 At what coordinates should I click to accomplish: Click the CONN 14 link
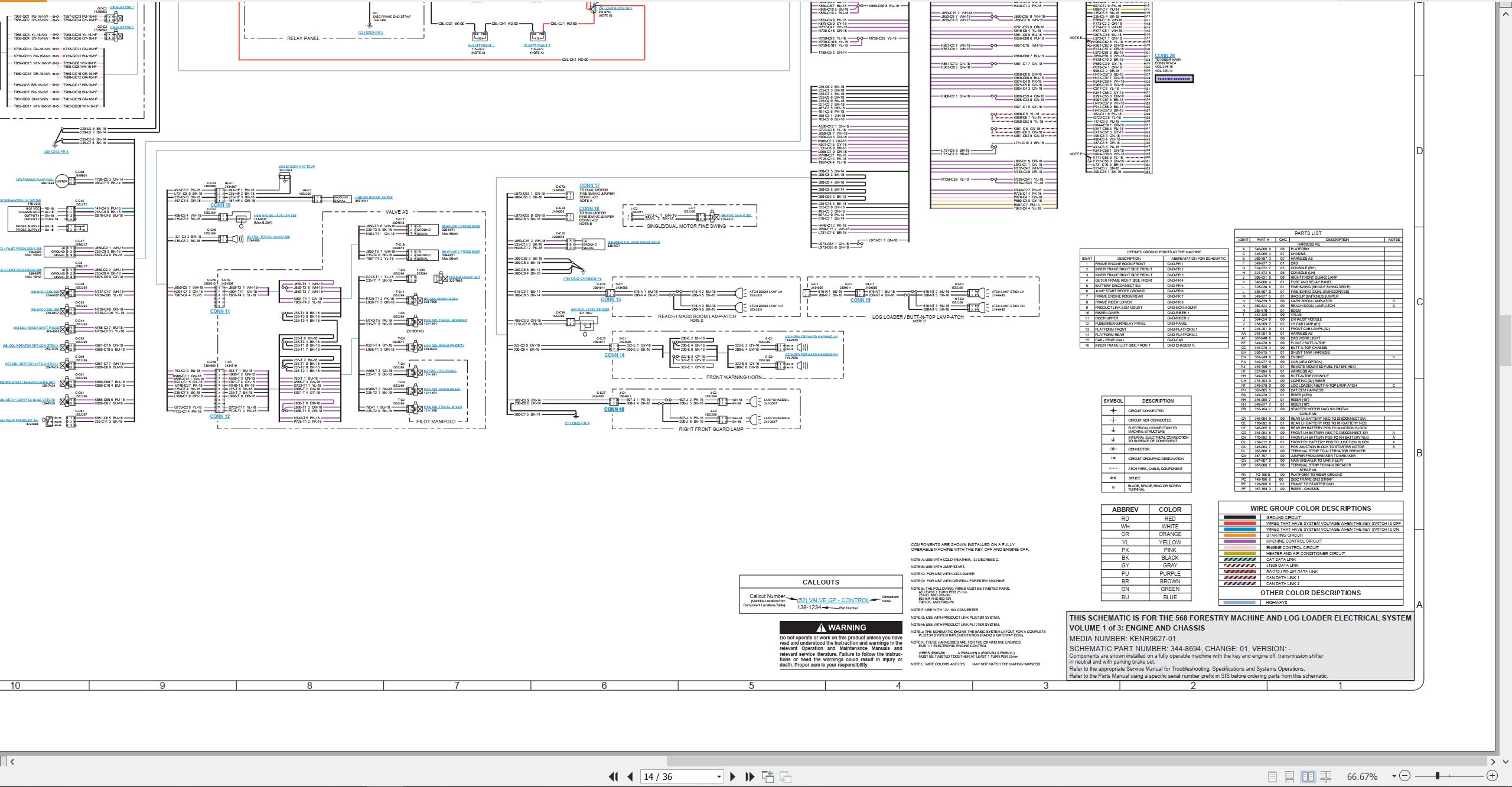(614, 355)
